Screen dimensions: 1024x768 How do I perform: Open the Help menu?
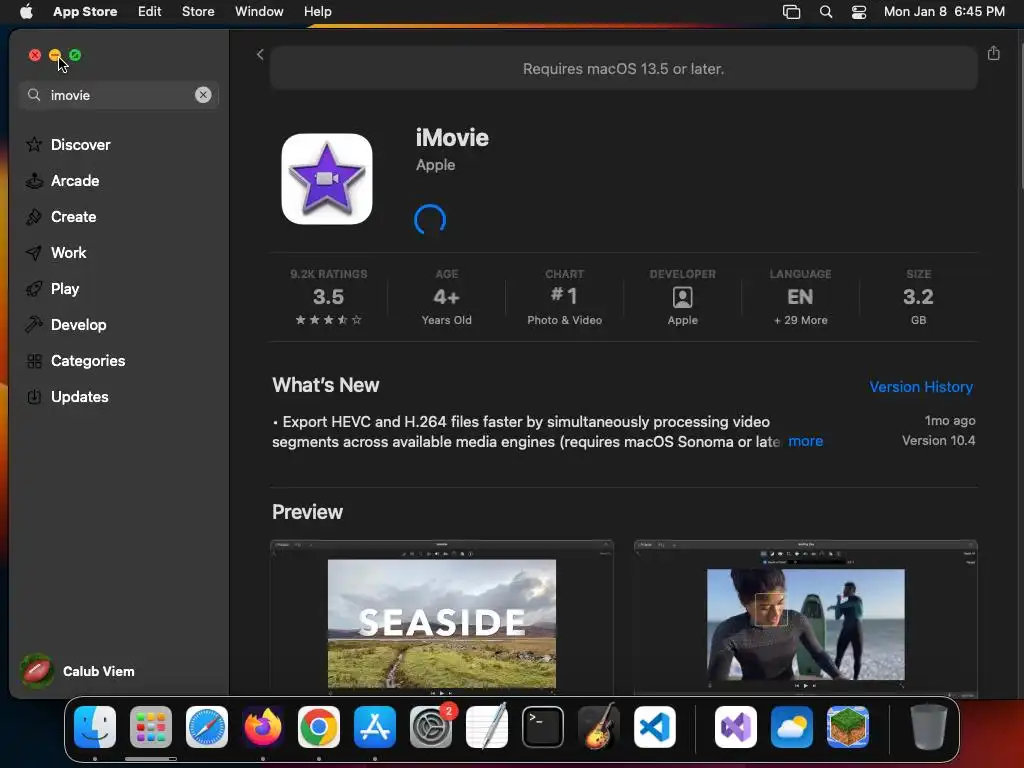click(317, 11)
